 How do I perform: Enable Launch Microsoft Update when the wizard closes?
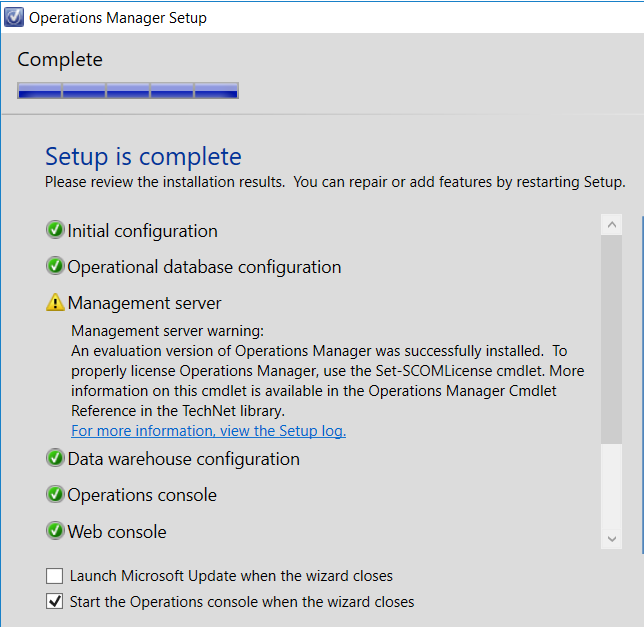click(54, 576)
